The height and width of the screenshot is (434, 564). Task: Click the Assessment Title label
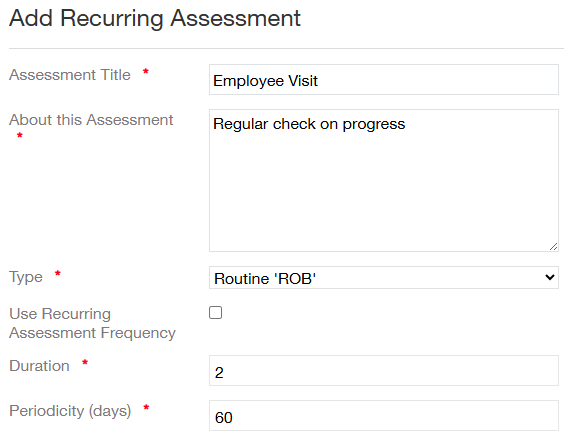pos(70,75)
